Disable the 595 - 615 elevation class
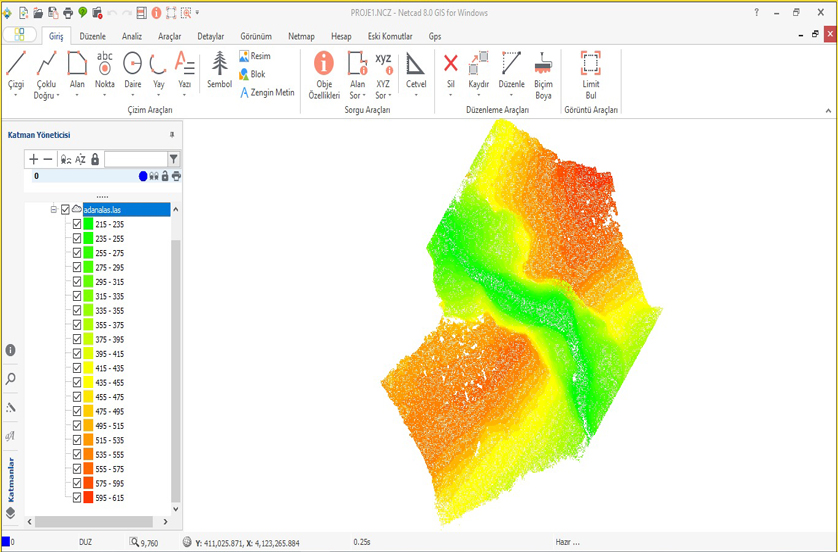This screenshot has width=838, height=552. (x=77, y=497)
